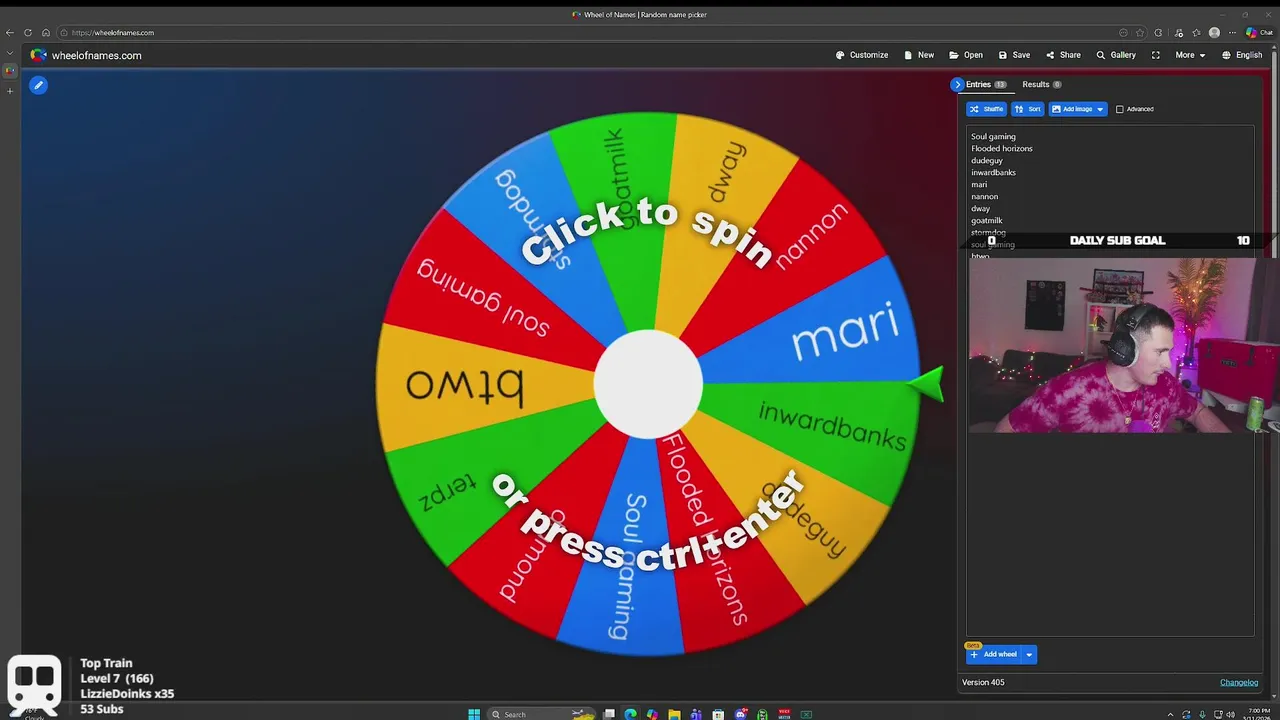Click the browser home icon

(46, 33)
